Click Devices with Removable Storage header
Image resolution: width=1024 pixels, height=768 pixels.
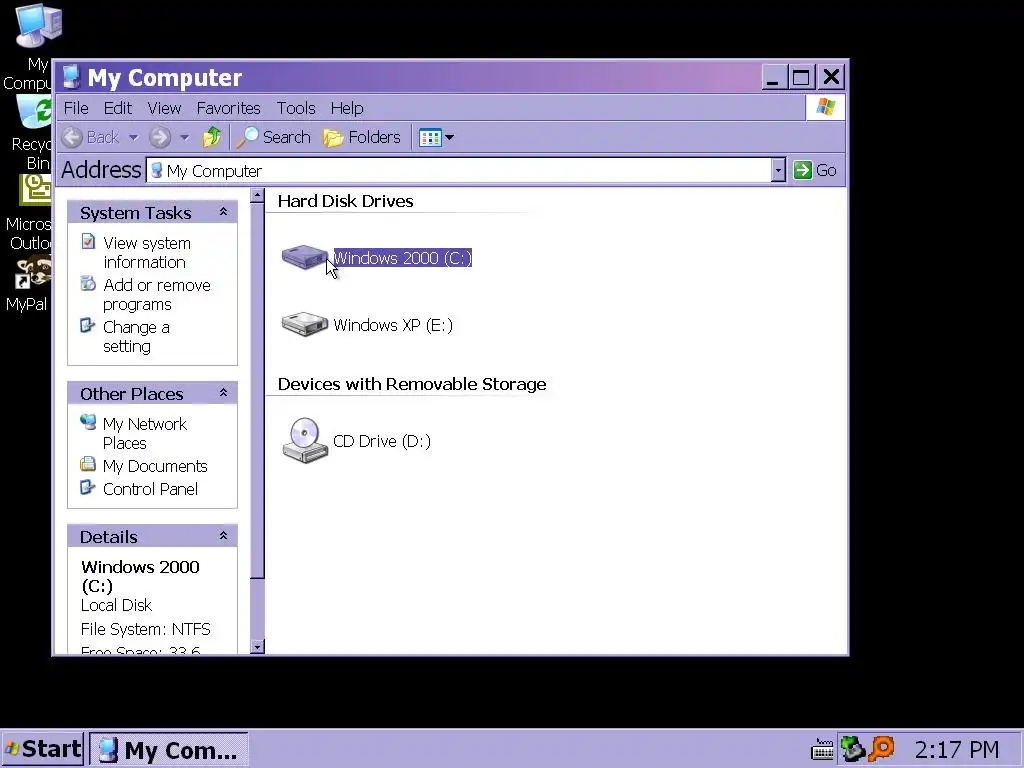click(412, 384)
